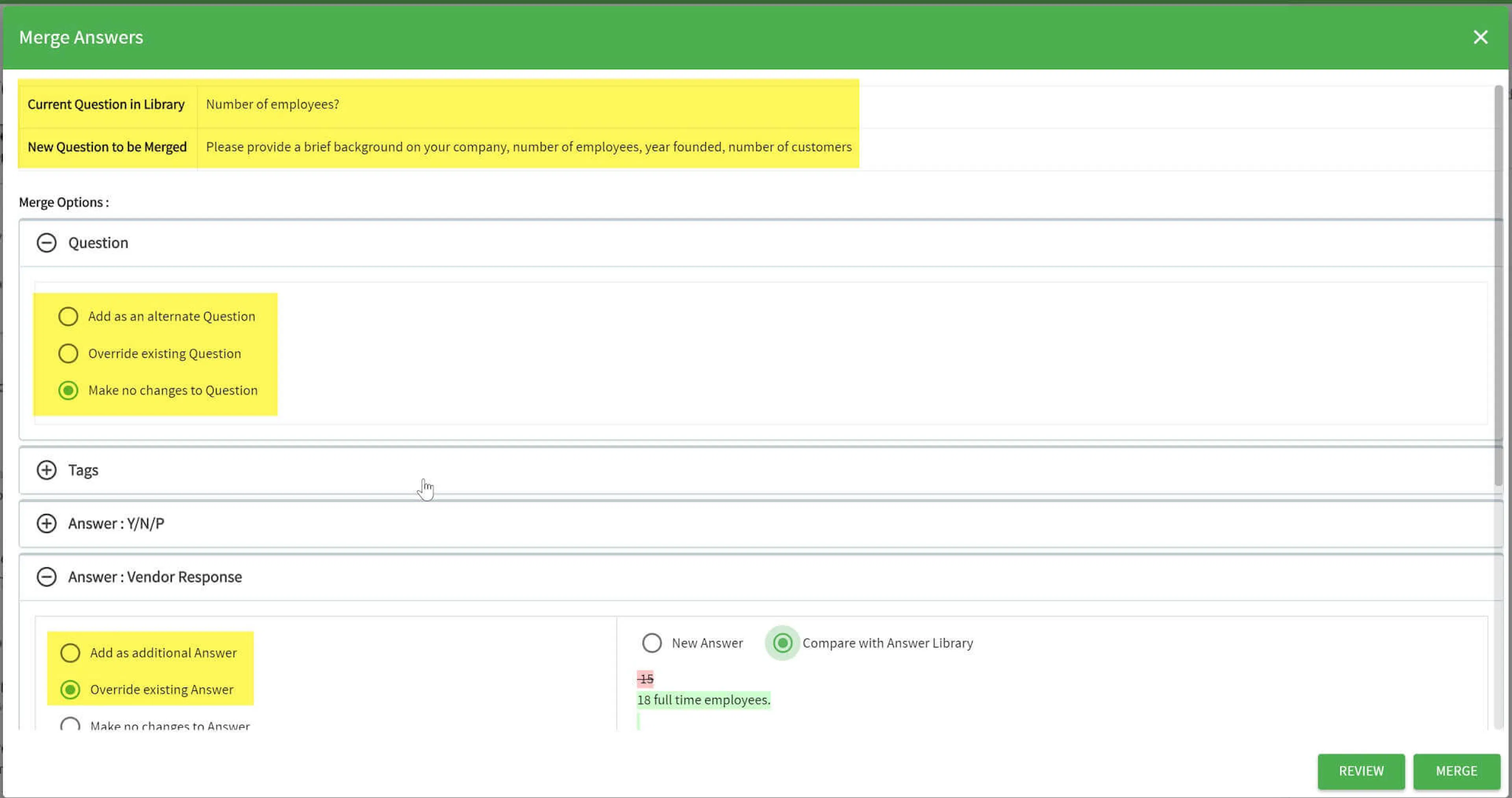Switch to New Answer view

coord(652,643)
